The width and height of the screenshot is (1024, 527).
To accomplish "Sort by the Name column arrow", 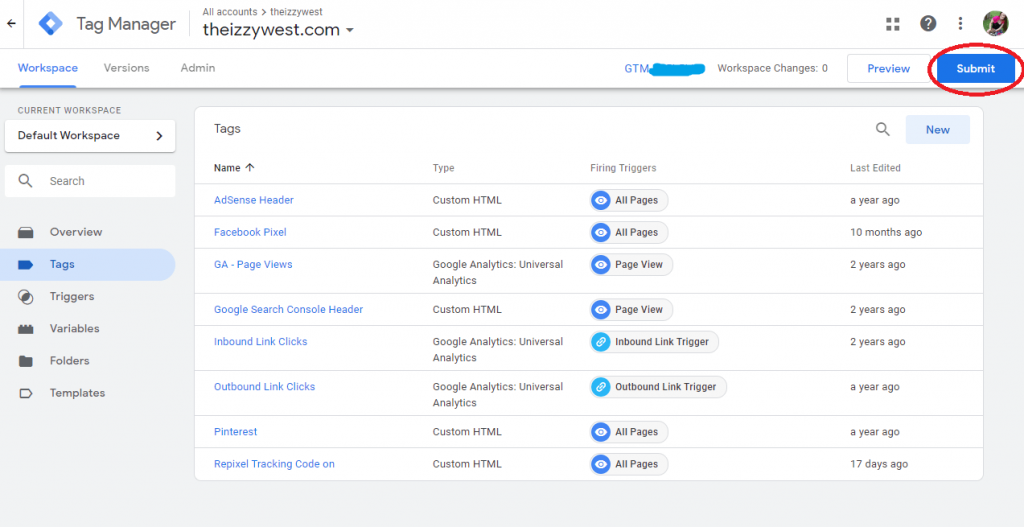I will (x=249, y=168).
